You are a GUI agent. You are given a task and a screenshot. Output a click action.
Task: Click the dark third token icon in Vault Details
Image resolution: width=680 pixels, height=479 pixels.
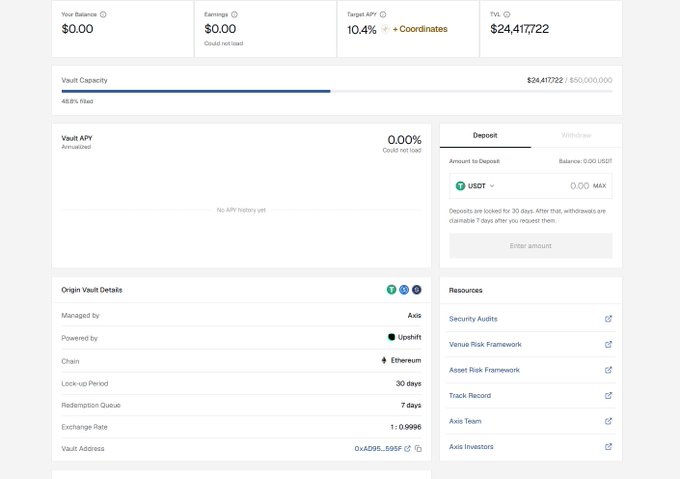(416, 290)
